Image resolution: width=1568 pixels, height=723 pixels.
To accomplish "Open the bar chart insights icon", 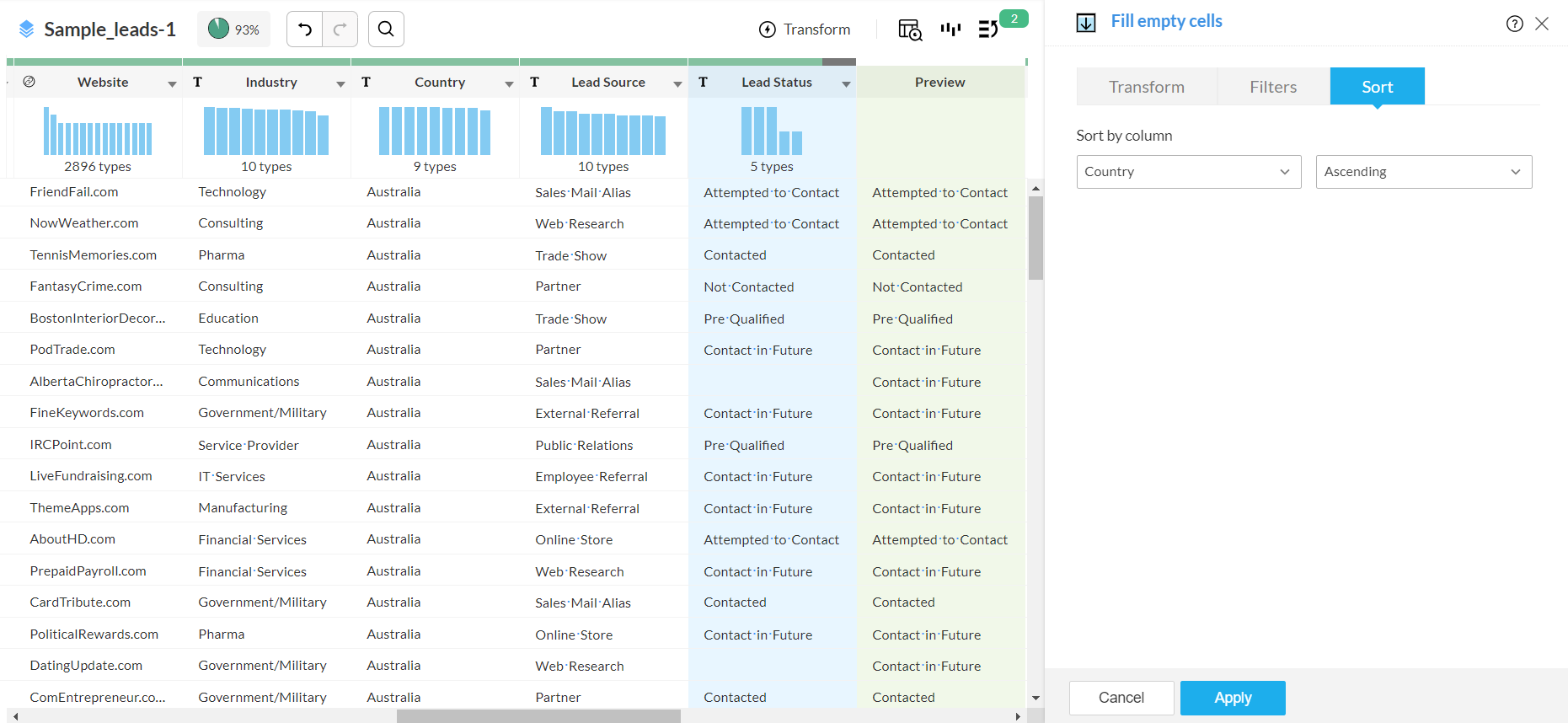I will click(x=950, y=29).
